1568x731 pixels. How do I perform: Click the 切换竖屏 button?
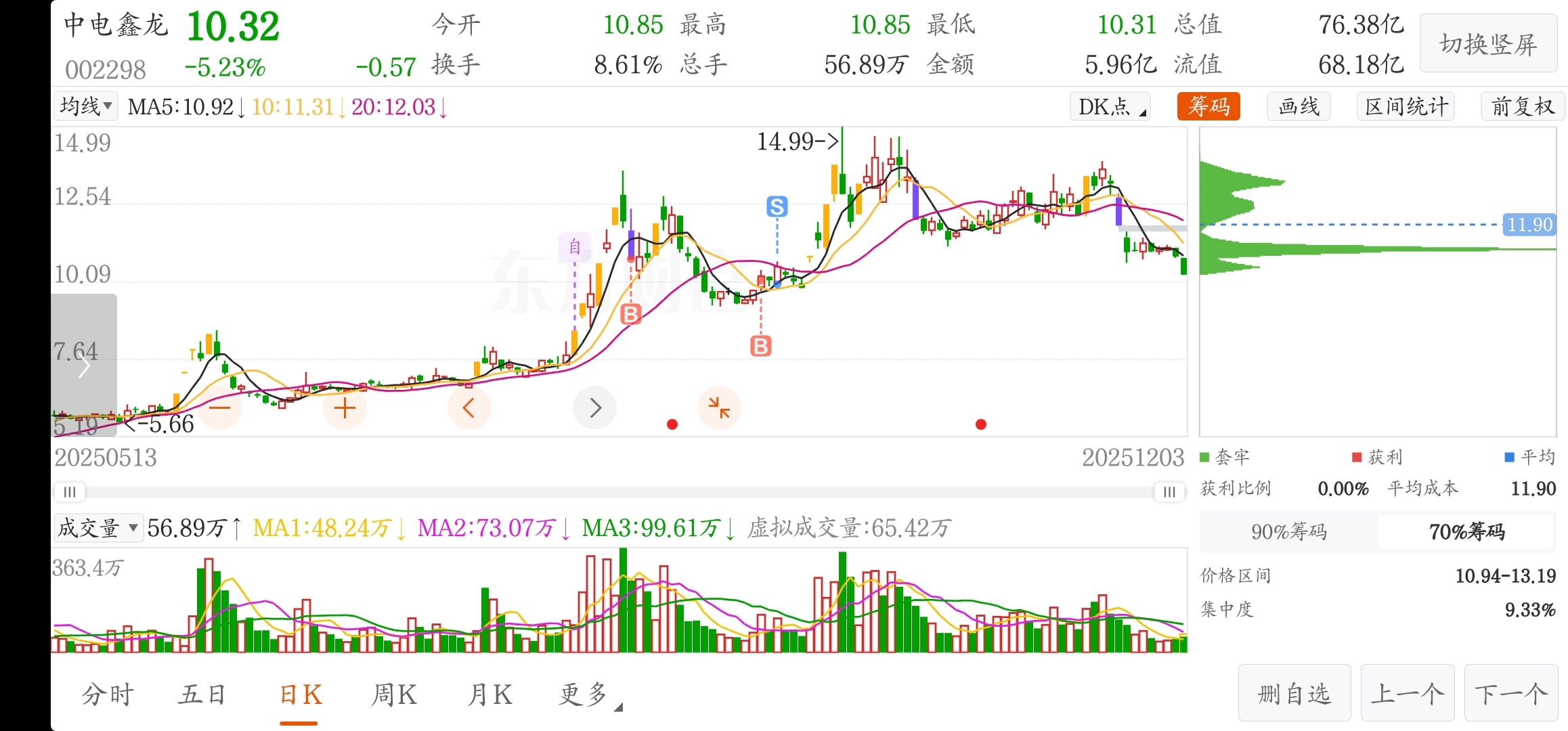pos(1488,45)
